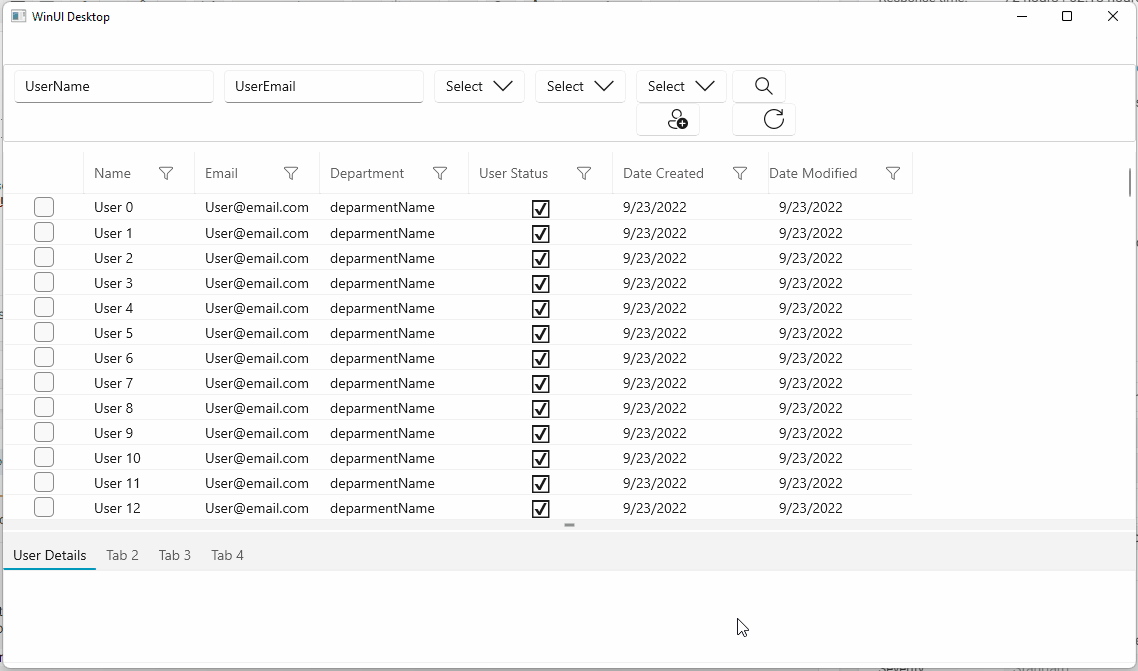Tick the selection checkbox for User 5
Viewport: 1138px width, 671px height.
pyautogui.click(x=44, y=332)
